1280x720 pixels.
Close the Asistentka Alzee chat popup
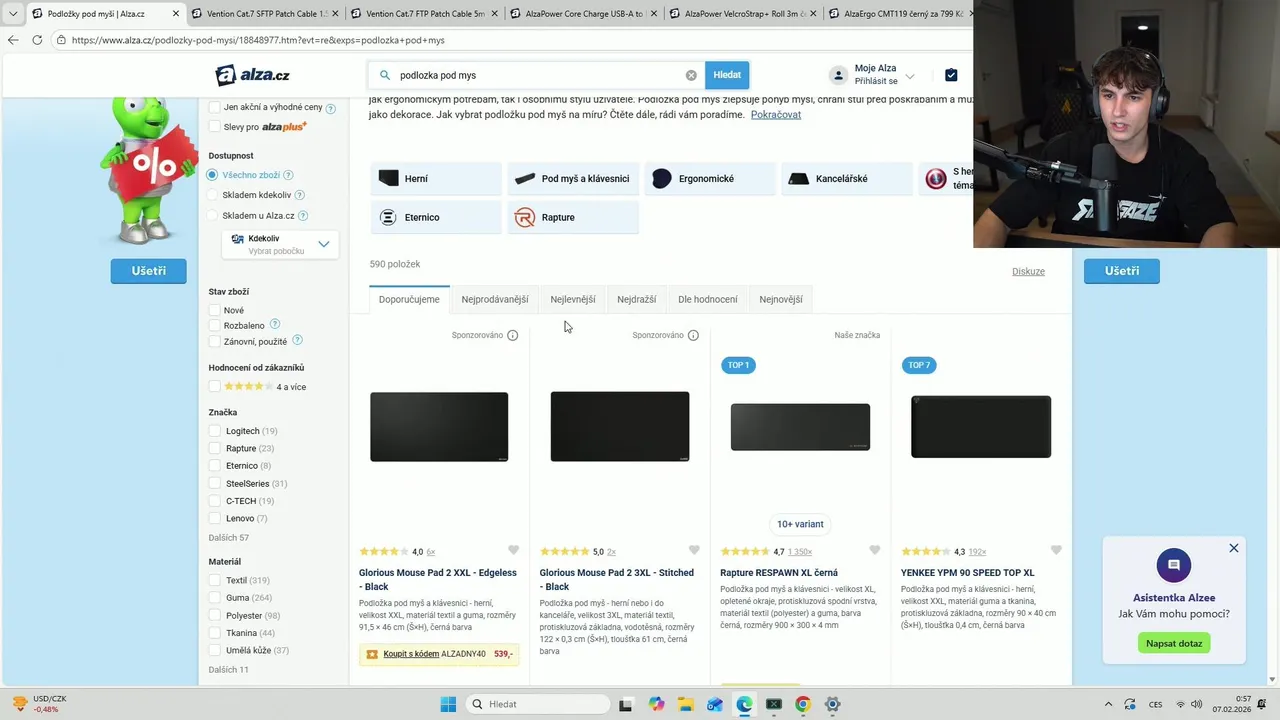(1234, 548)
